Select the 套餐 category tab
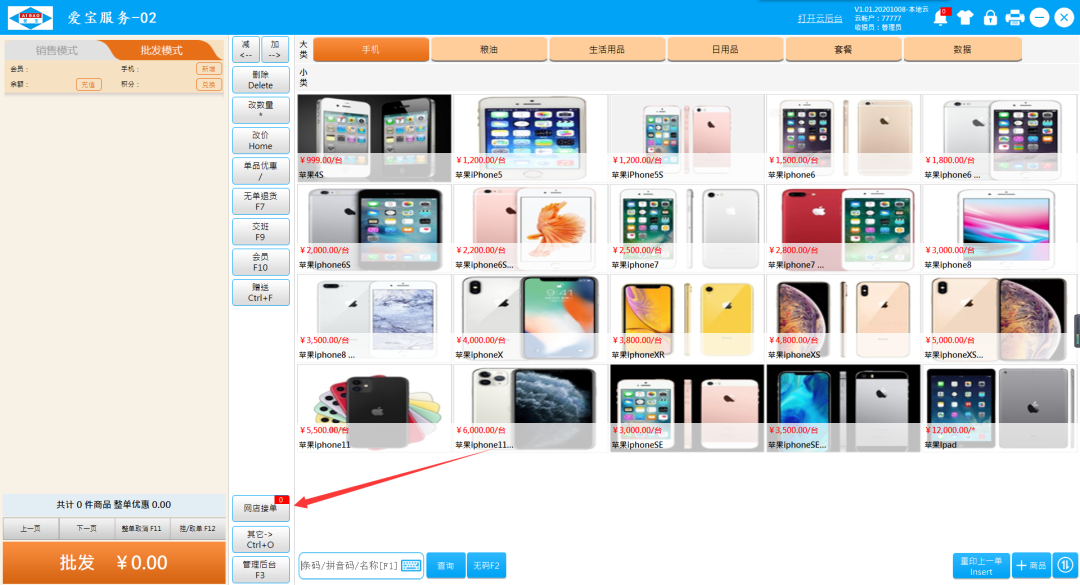This screenshot has height=585, width=1080. (843, 50)
